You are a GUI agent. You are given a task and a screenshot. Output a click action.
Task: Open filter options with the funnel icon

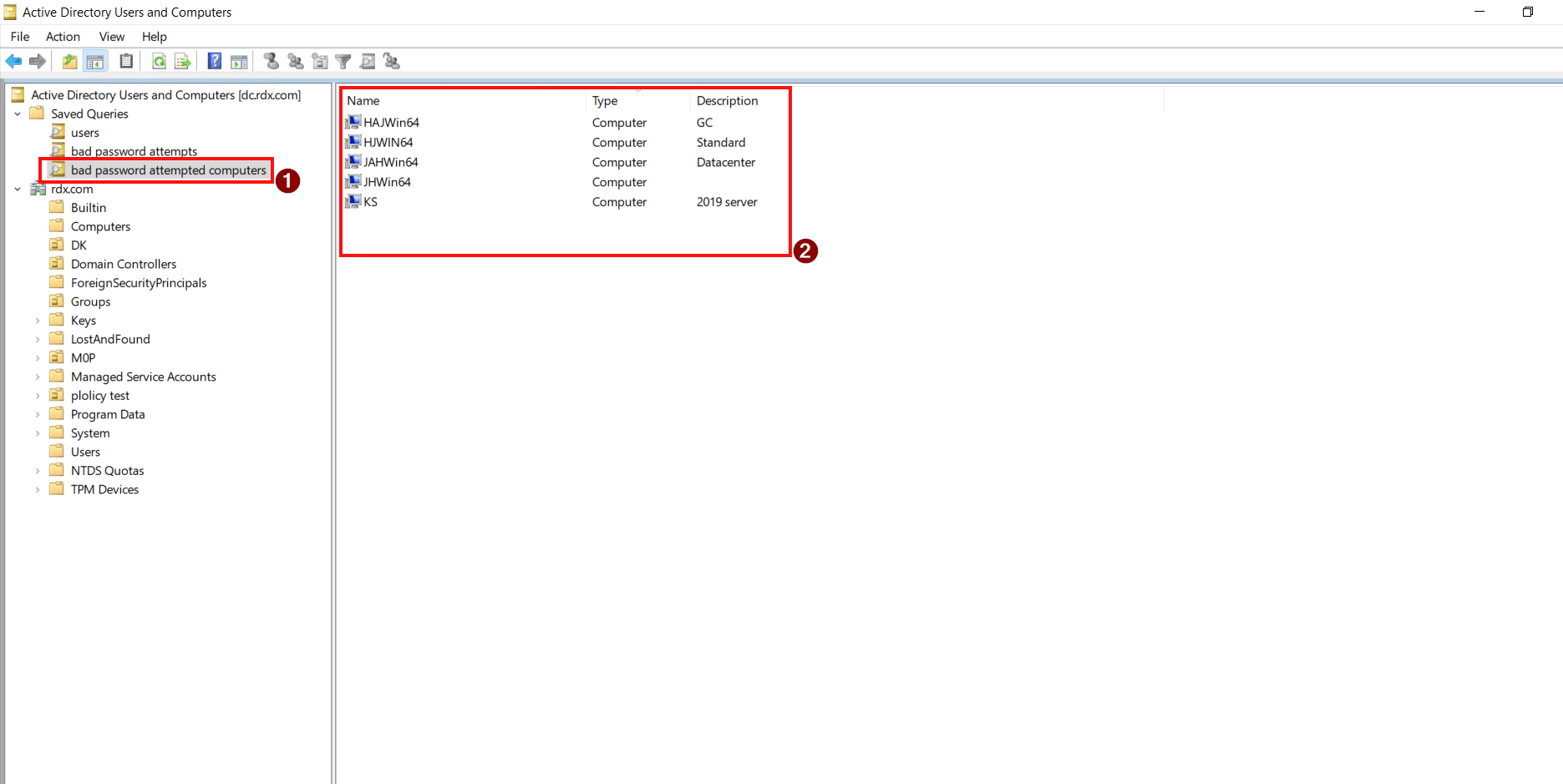point(343,61)
